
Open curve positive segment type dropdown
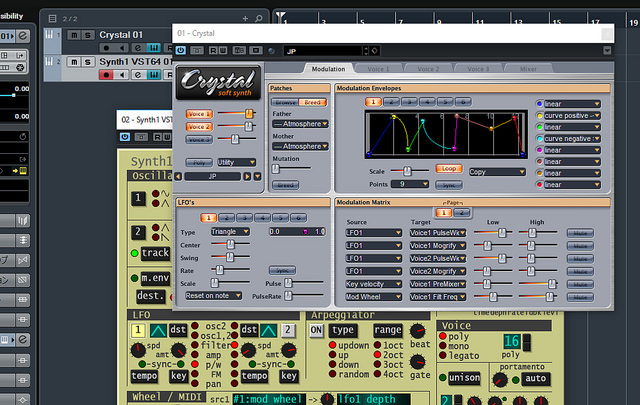coord(572,116)
